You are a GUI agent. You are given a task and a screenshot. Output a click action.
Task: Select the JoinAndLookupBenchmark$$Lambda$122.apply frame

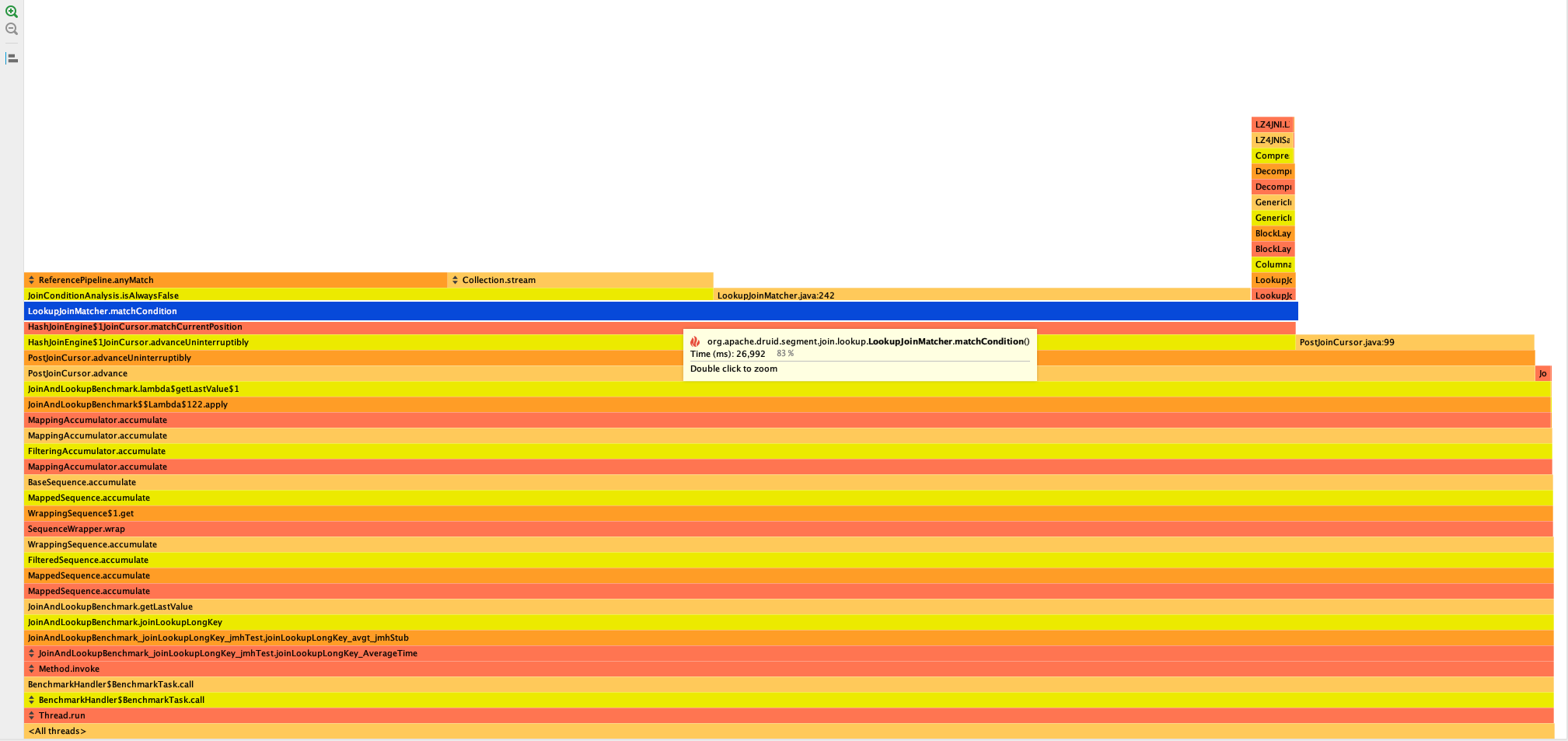[x=787, y=404]
